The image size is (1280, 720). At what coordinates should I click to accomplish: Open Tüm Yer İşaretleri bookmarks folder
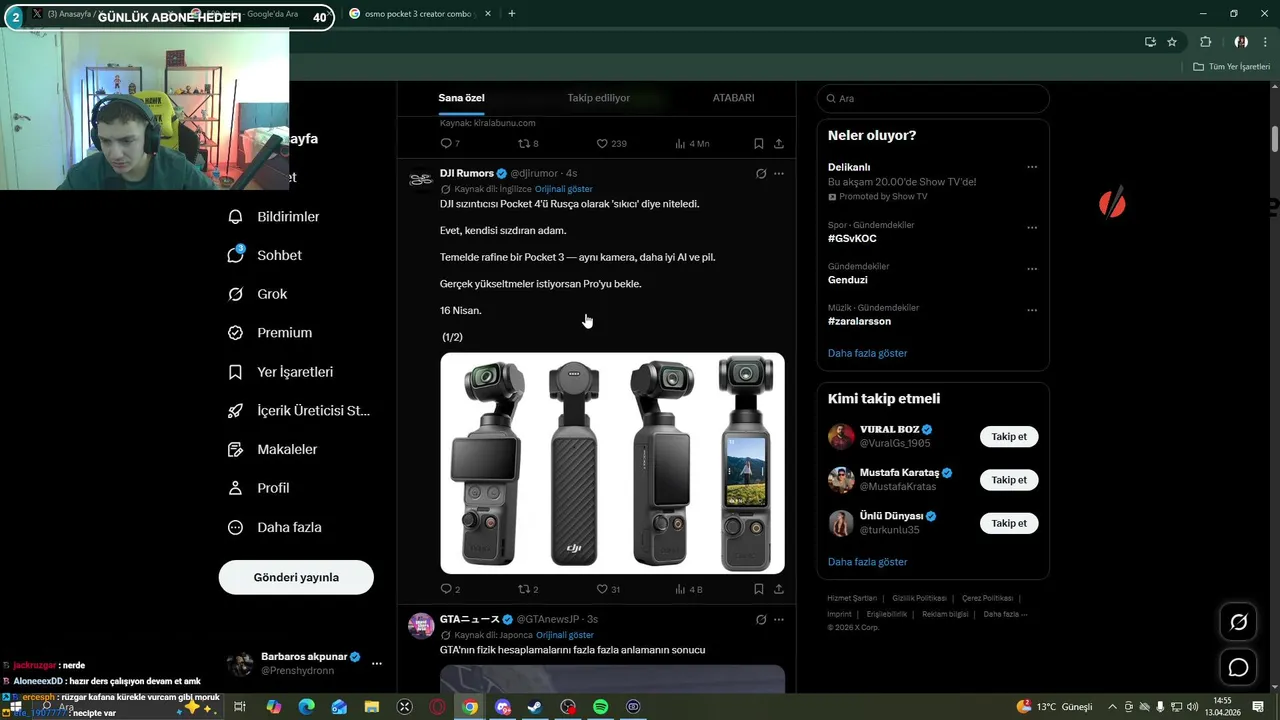[x=1231, y=67]
